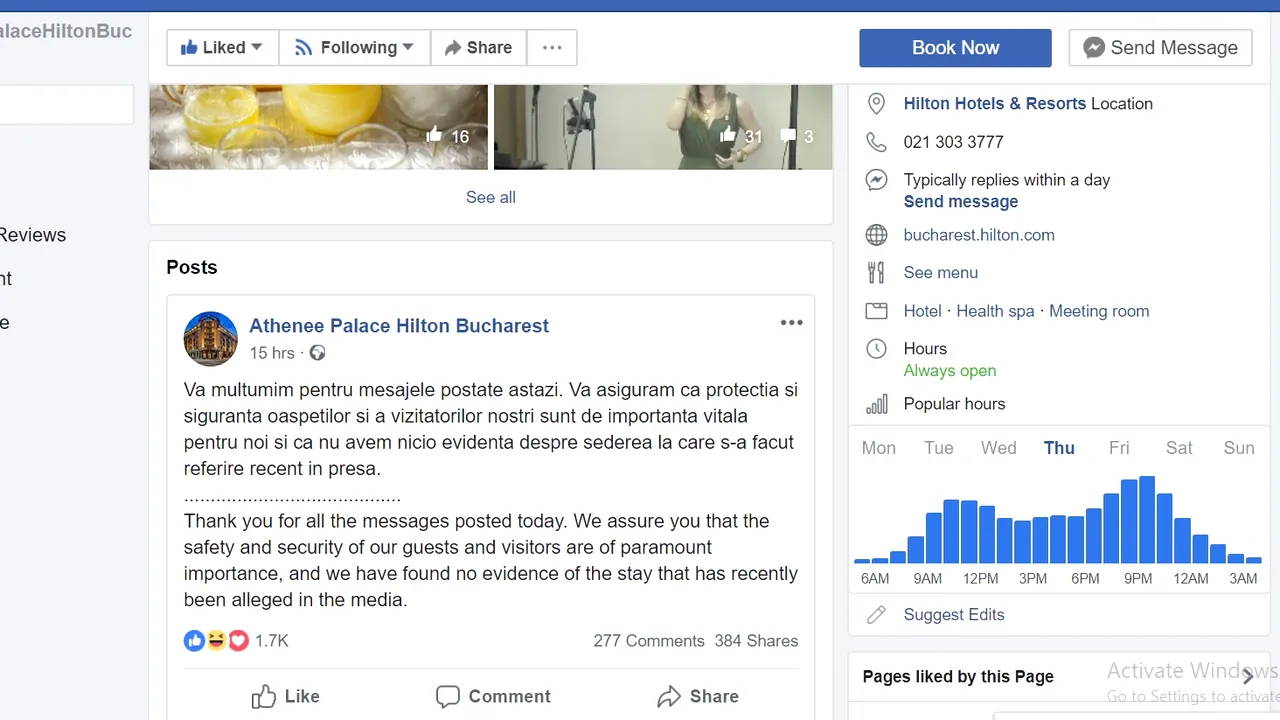Click the pencil icon beside Suggest Edits
The width and height of the screenshot is (1280, 720).
click(x=876, y=615)
